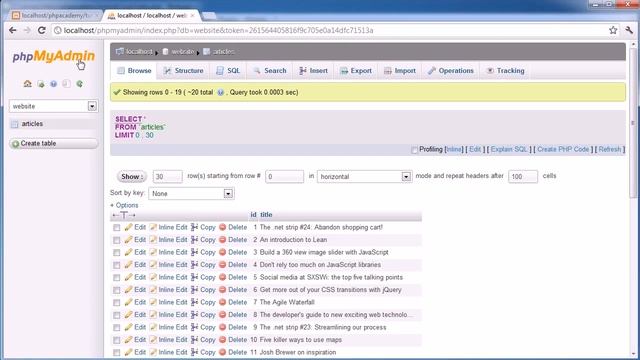Viewport: 640px width, 360px height.
Task: Open the Operations tab
Action: pos(451,71)
